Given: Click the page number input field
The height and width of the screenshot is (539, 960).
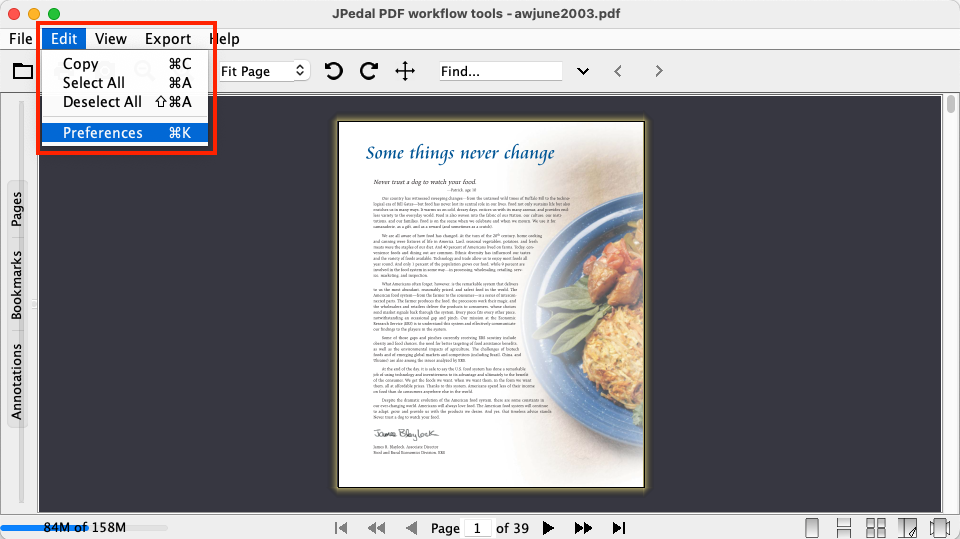Looking at the screenshot, I should point(477,528).
